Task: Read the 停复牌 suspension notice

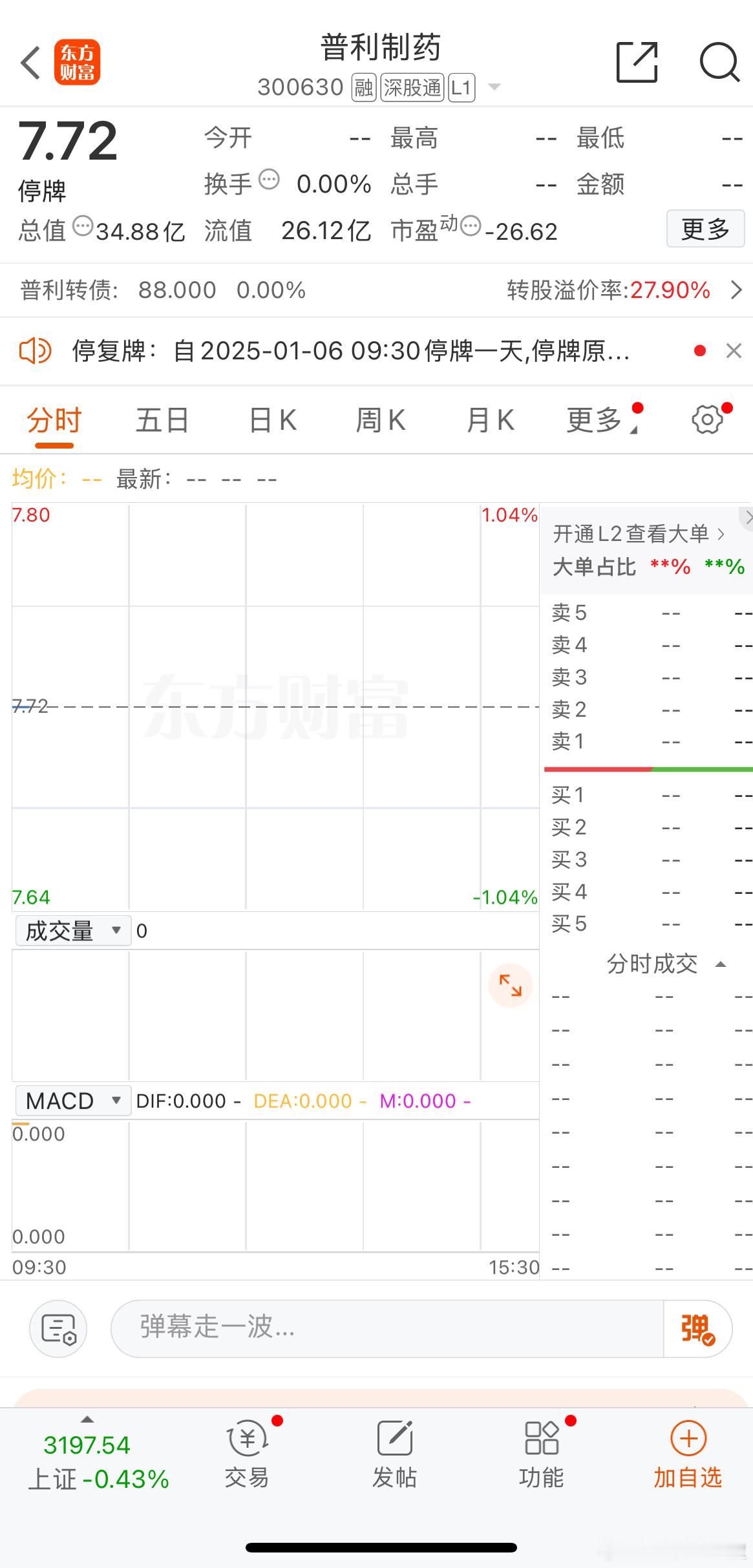Action: click(x=351, y=351)
